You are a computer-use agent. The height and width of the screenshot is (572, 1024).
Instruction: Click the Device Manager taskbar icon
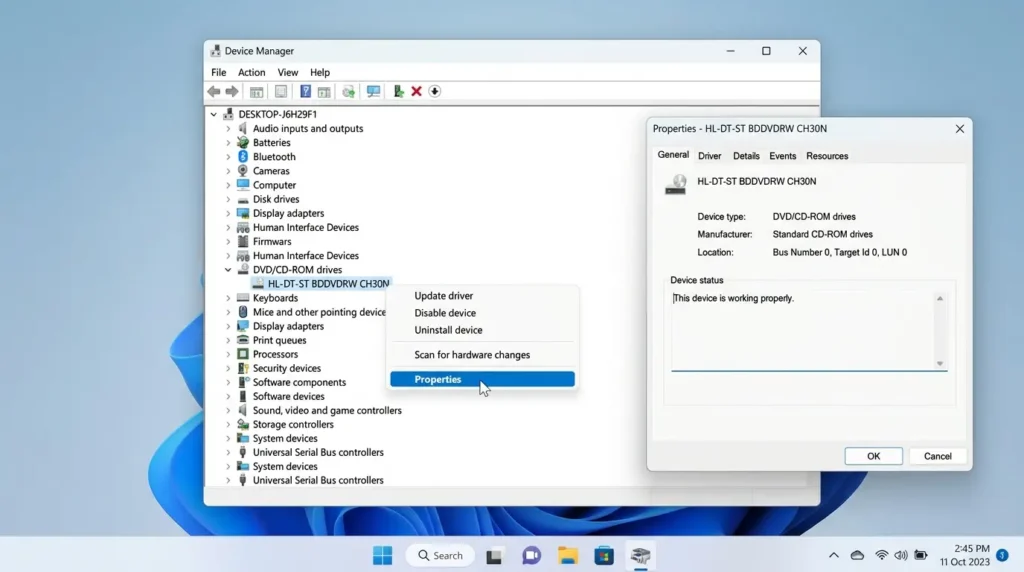641,556
